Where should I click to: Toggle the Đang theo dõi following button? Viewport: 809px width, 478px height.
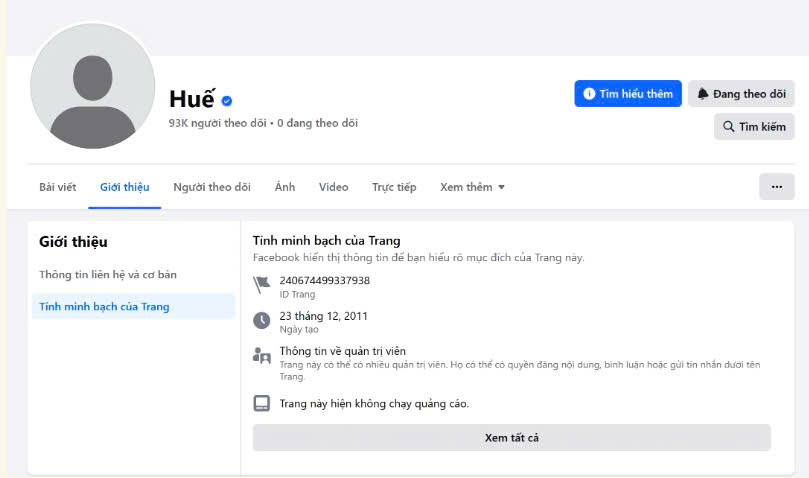pyautogui.click(x=741, y=93)
